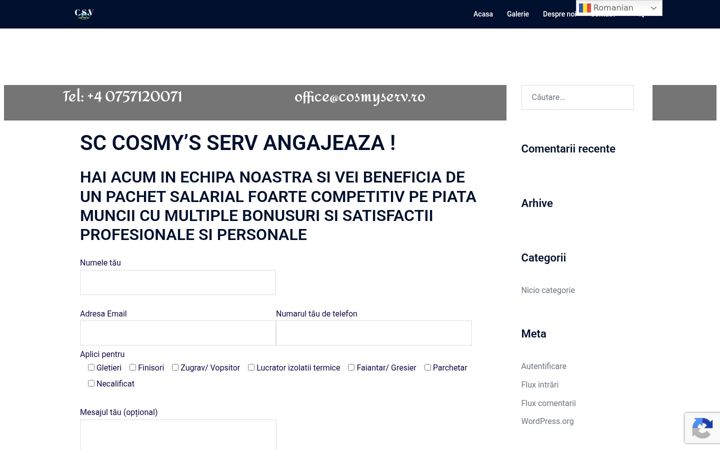
Task: Tick the Zugrav/ Vopsitor checkbox
Action: 175,367
